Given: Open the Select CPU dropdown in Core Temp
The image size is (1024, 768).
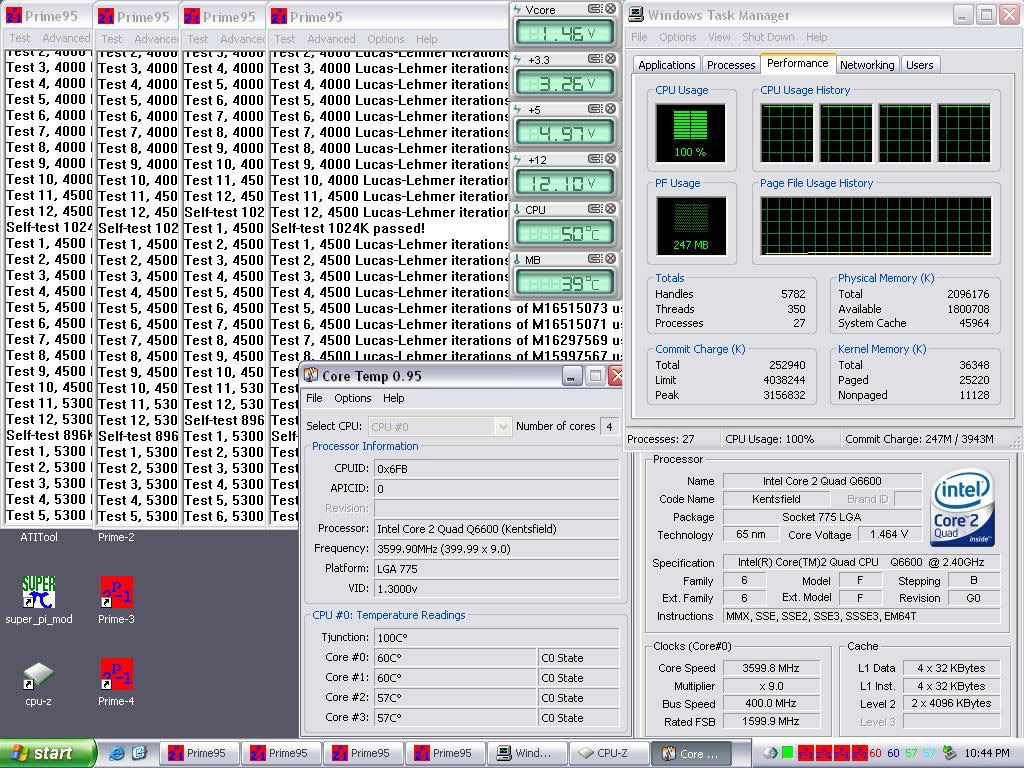Looking at the screenshot, I should 502,426.
